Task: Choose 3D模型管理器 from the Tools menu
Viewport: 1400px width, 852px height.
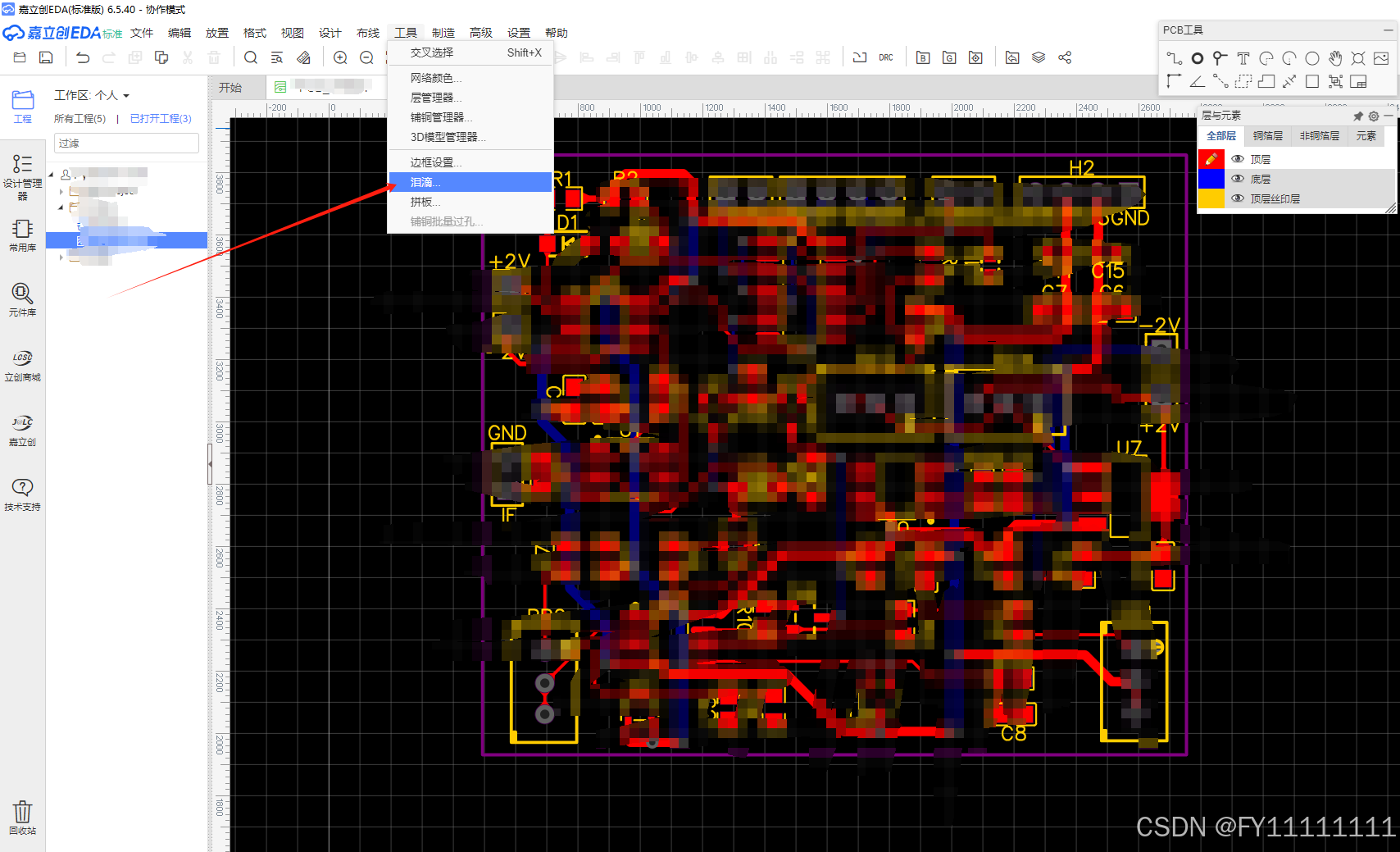Action: pyautogui.click(x=470, y=137)
